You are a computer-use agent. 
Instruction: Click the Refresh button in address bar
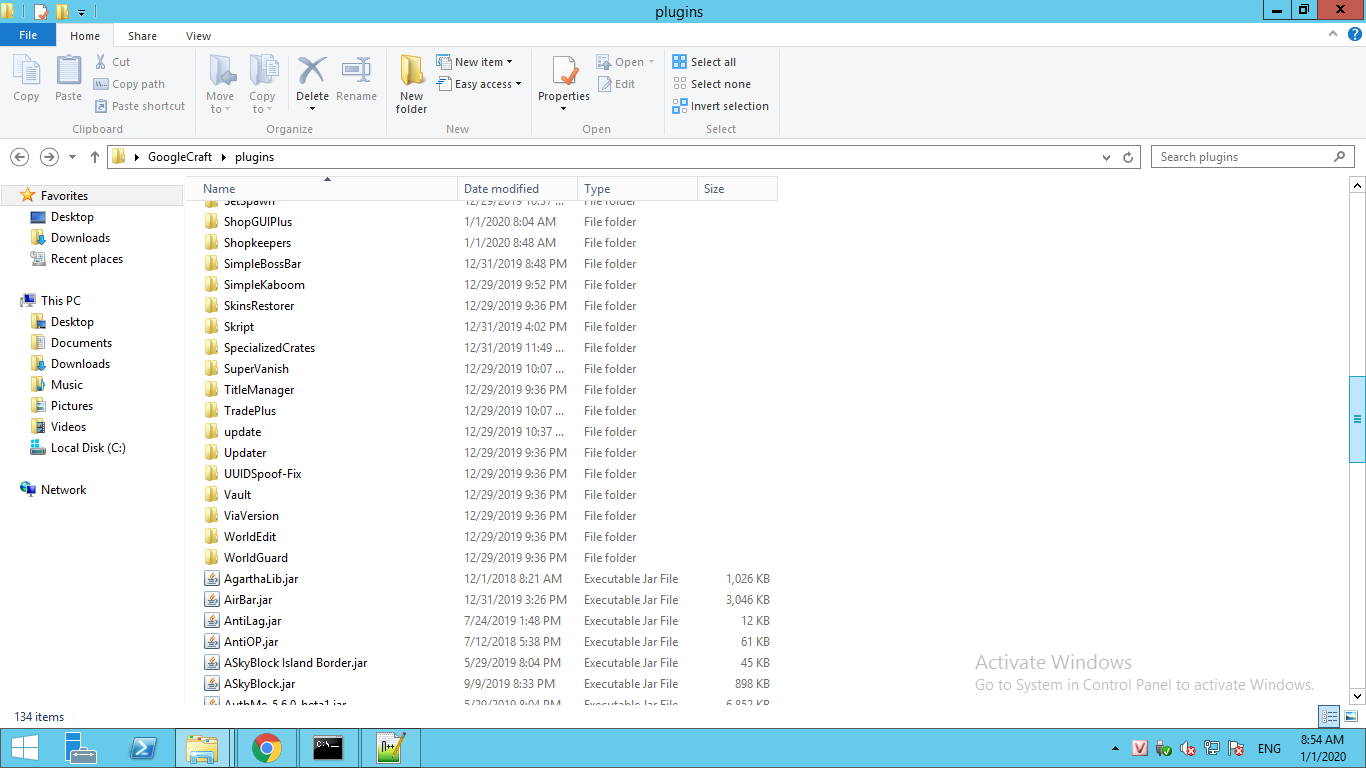point(1128,157)
